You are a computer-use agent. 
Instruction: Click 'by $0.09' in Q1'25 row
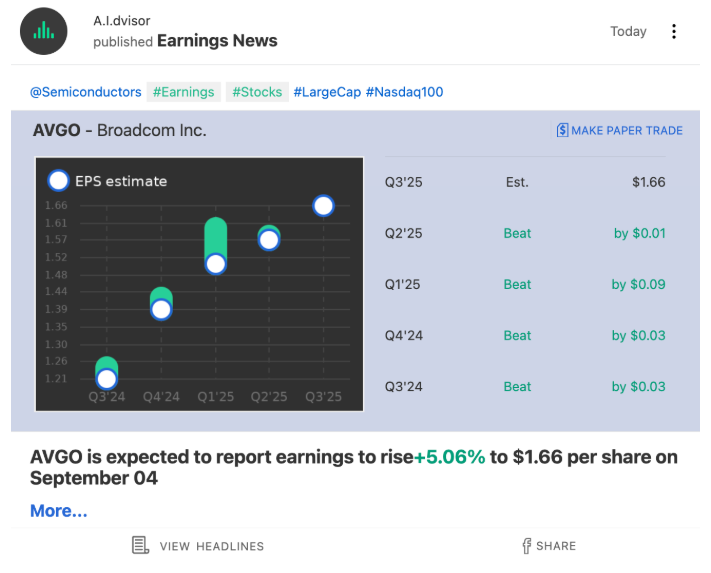(x=638, y=285)
